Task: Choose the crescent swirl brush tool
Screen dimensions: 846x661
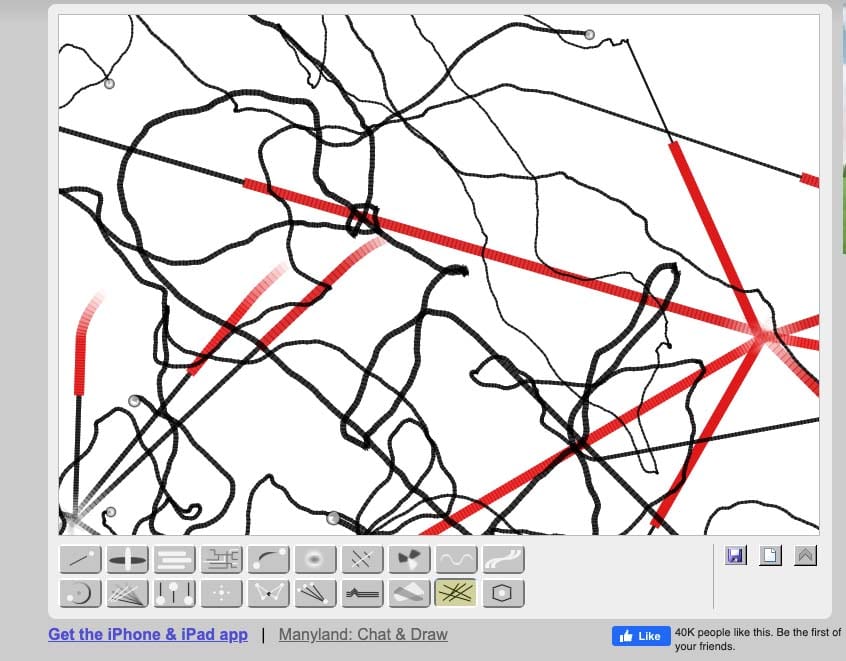Action: 80,594
